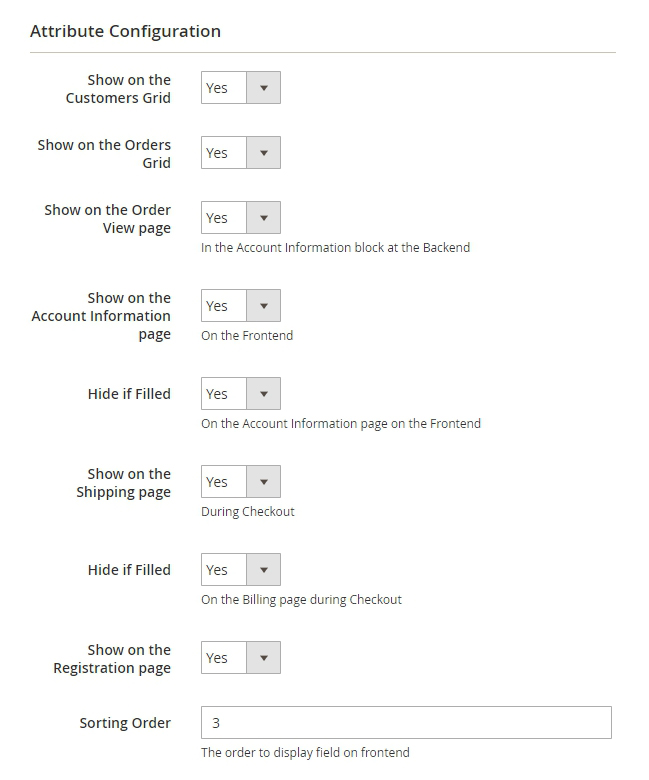Click the "On the Frontend" hint text
Image resolution: width=649 pixels, height=780 pixels.
(247, 336)
